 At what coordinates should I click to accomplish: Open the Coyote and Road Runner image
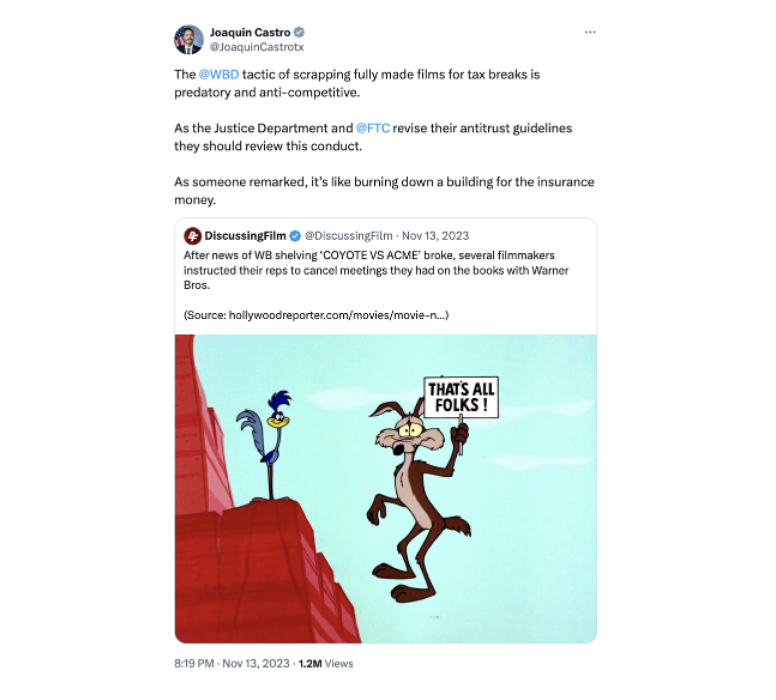click(386, 489)
